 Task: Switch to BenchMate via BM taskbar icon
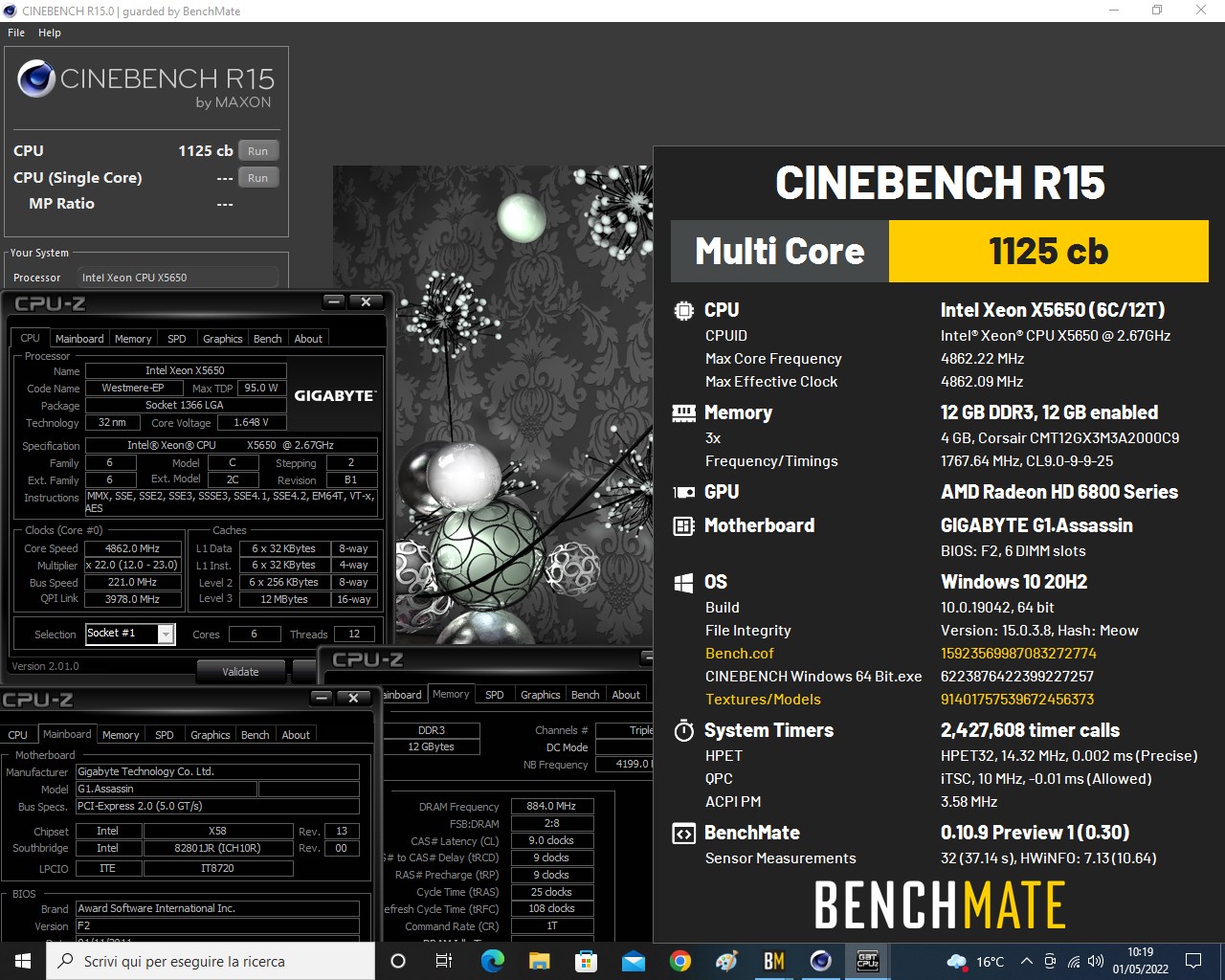[773, 961]
